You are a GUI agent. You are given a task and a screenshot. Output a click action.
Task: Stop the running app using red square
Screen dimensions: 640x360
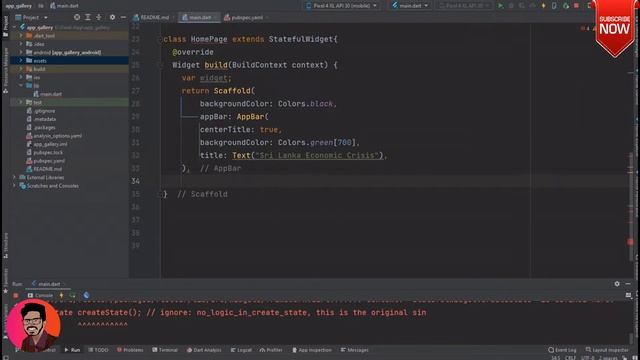point(576,6)
